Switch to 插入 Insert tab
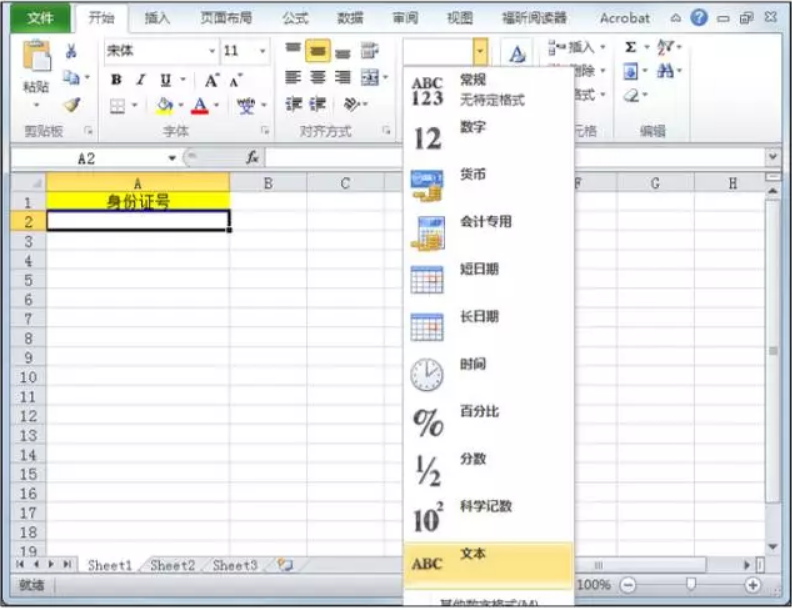This screenshot has height=610, width=792. click(x=157, y=18)
